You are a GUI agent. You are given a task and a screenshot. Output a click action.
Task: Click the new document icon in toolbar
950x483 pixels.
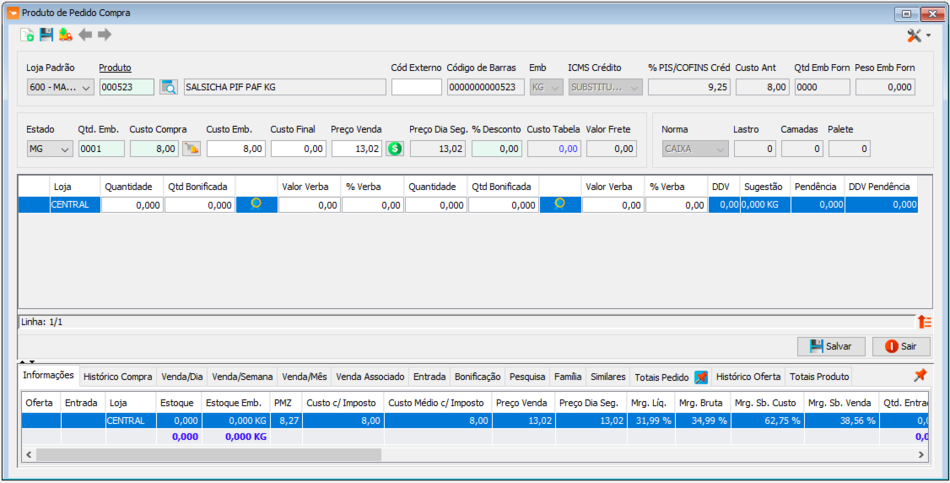click(x=27, y=35)
